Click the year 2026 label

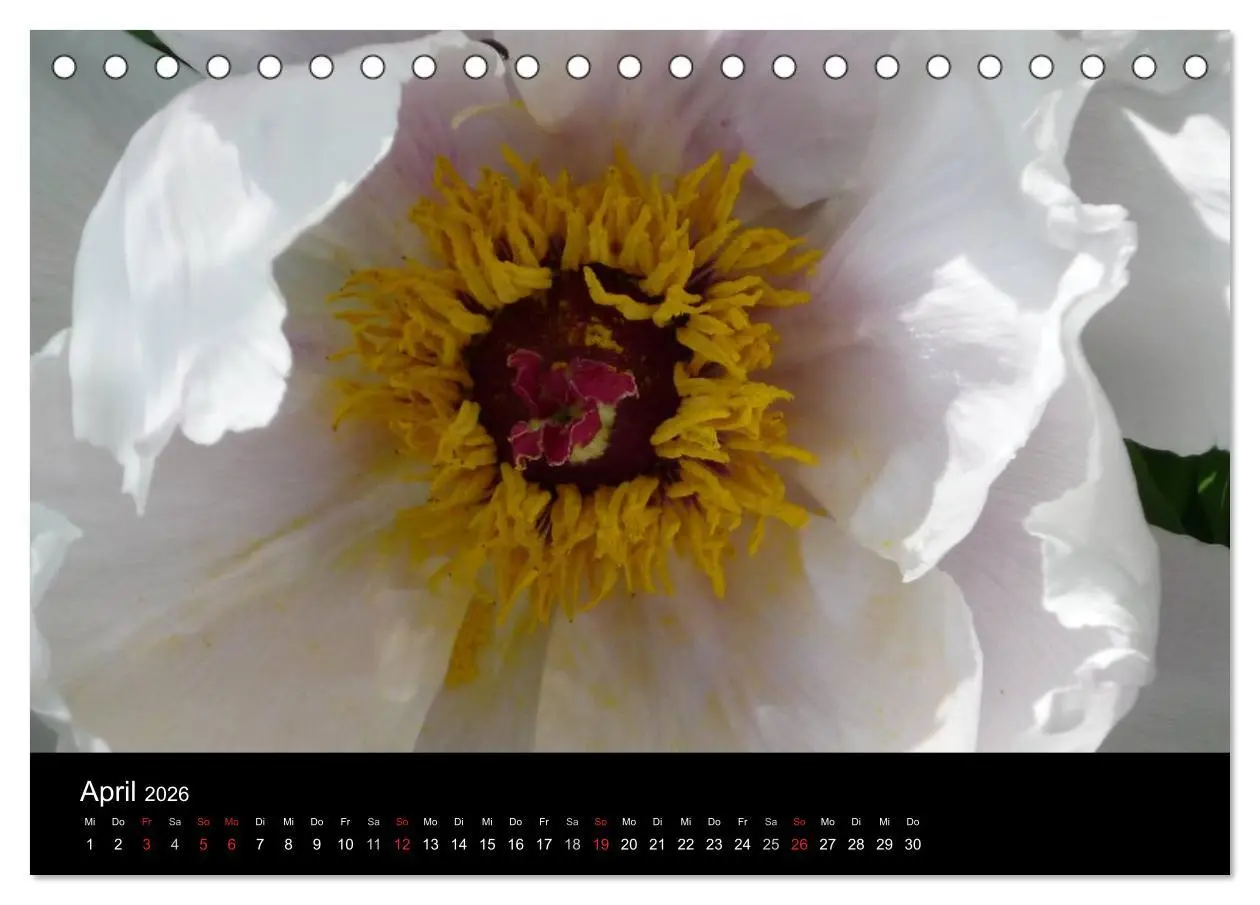point(166,795)
